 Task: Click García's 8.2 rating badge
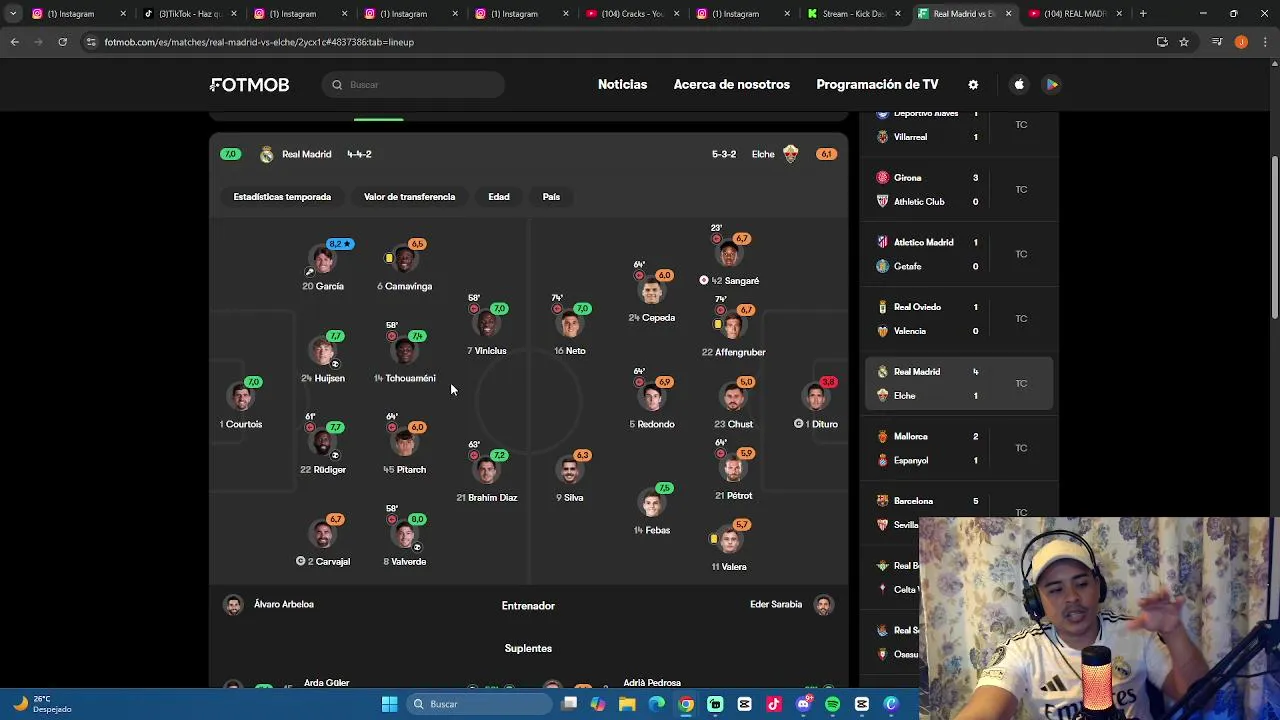[340, 244]
